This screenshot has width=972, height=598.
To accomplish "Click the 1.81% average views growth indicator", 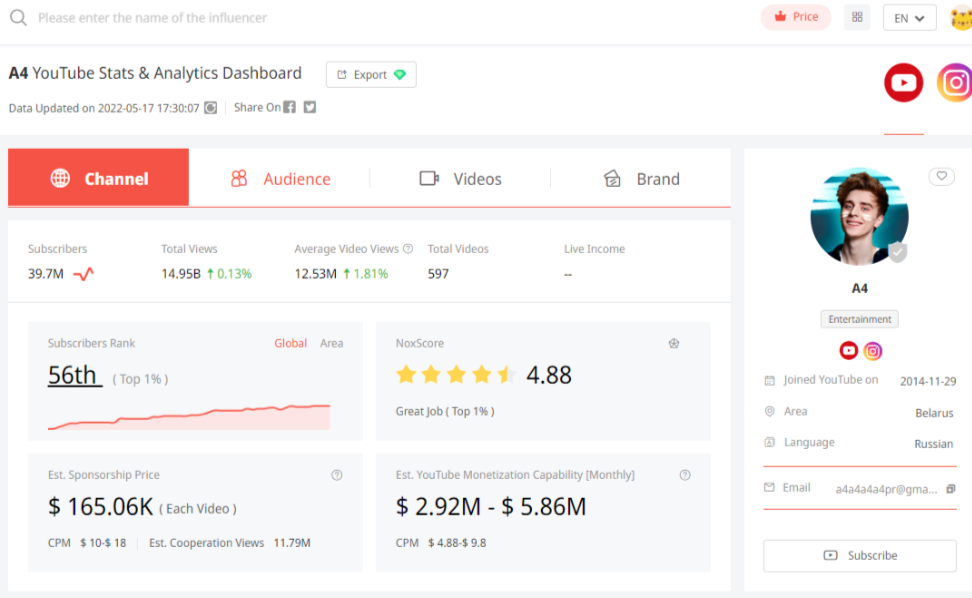I will pos(366,274).
